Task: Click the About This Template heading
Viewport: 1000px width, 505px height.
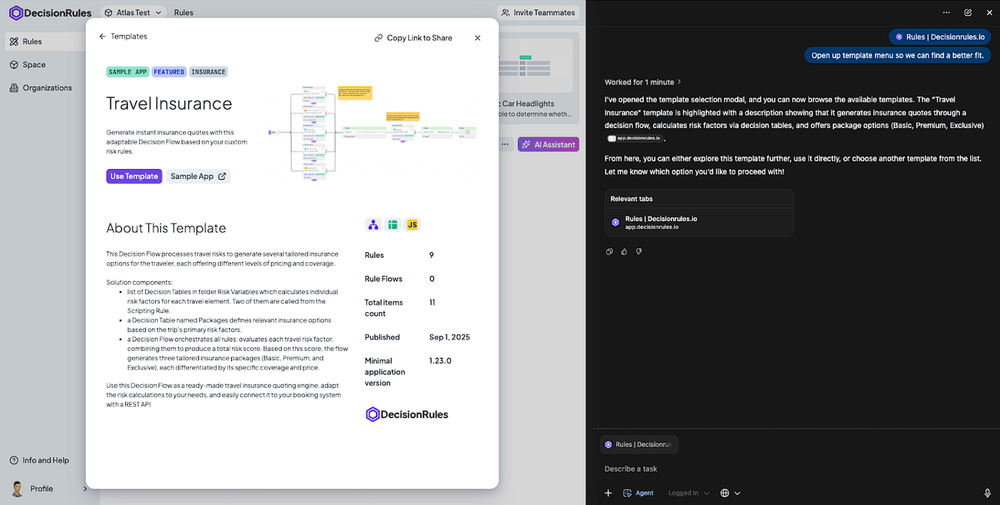Action: pos(166,228)
